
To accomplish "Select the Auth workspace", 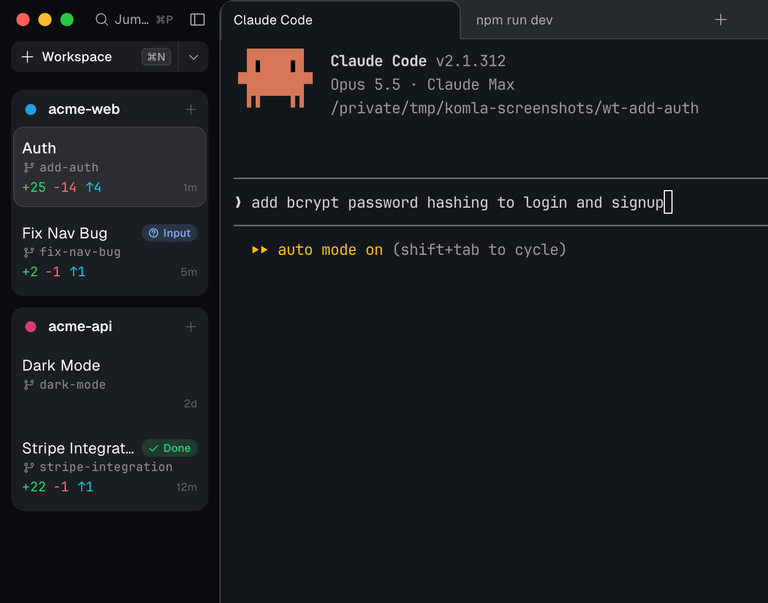I will [110, 167].
